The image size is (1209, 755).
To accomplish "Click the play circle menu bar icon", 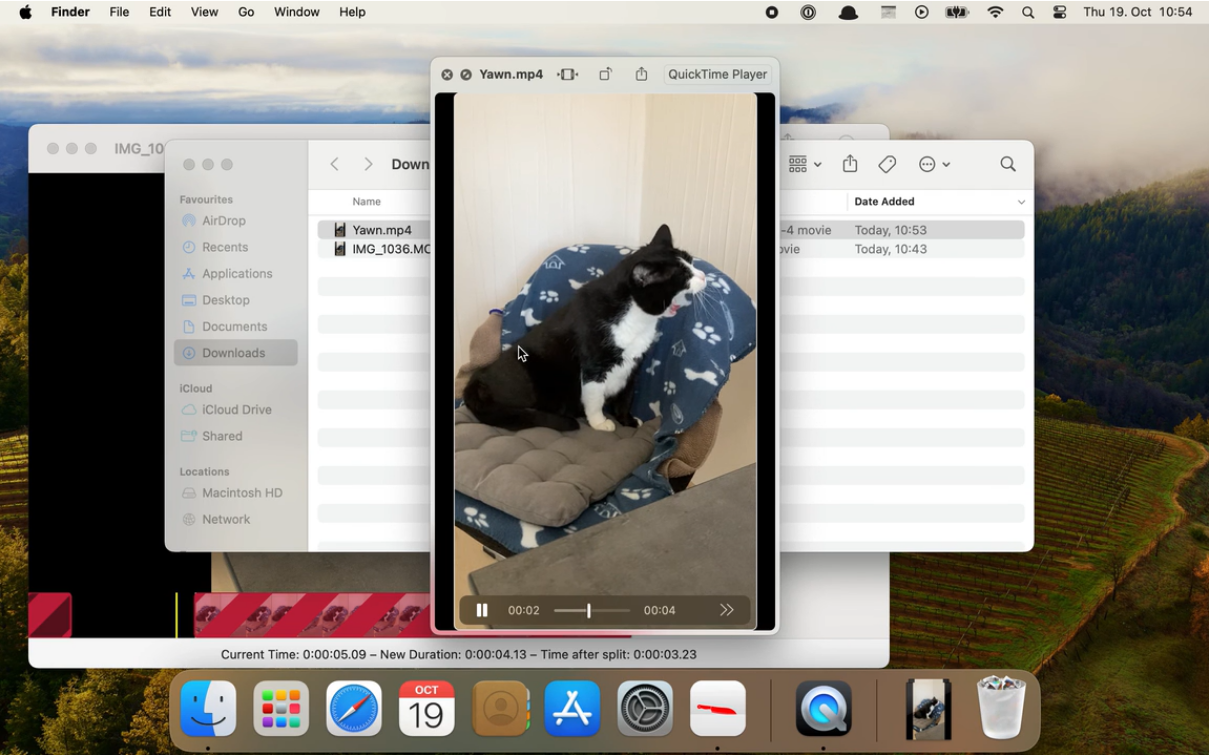I will pyautogui.click(x=922, y=12).
